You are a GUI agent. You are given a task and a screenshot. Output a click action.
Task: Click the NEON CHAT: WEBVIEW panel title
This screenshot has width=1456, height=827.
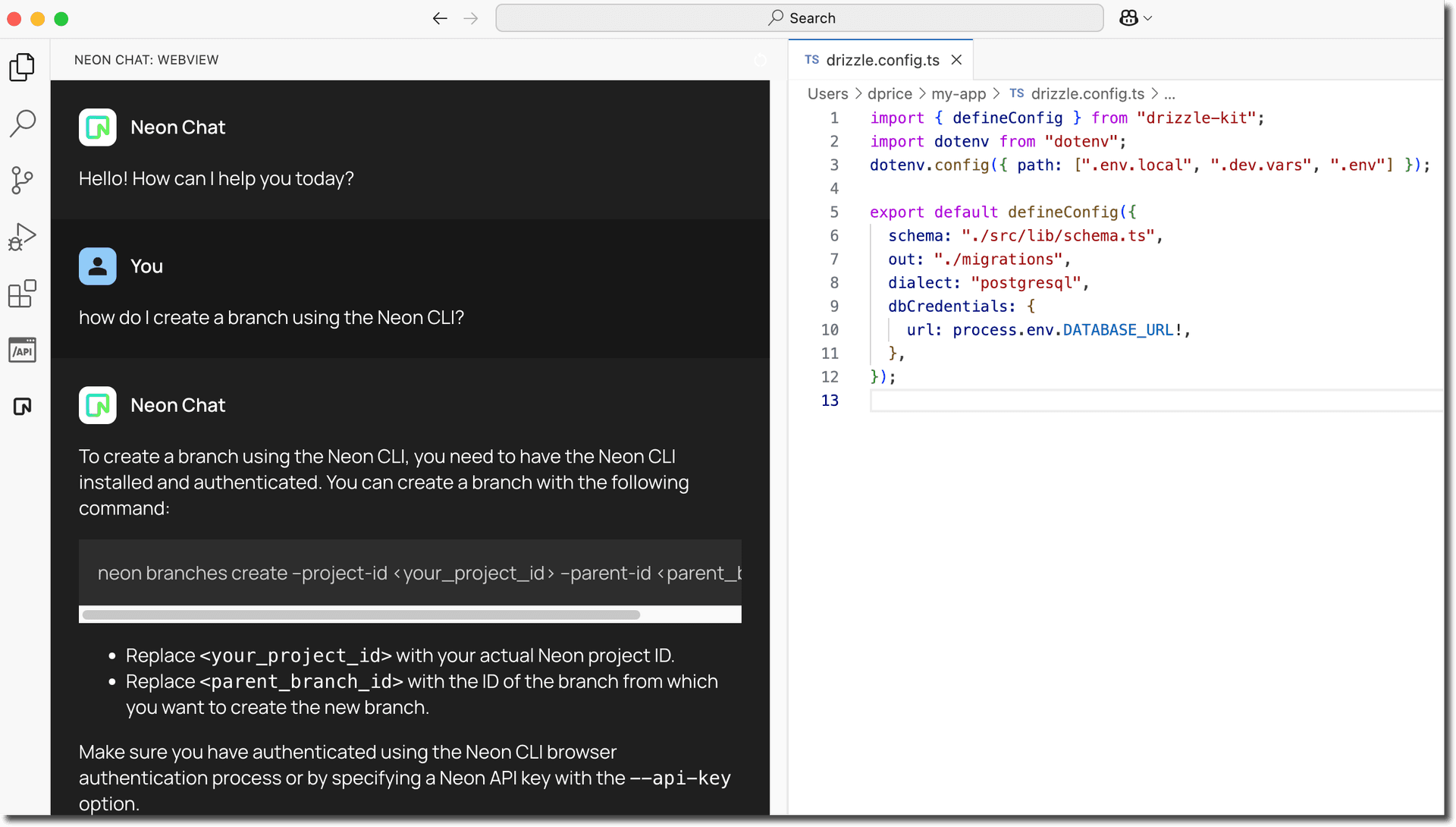click(x=146, y=60)
